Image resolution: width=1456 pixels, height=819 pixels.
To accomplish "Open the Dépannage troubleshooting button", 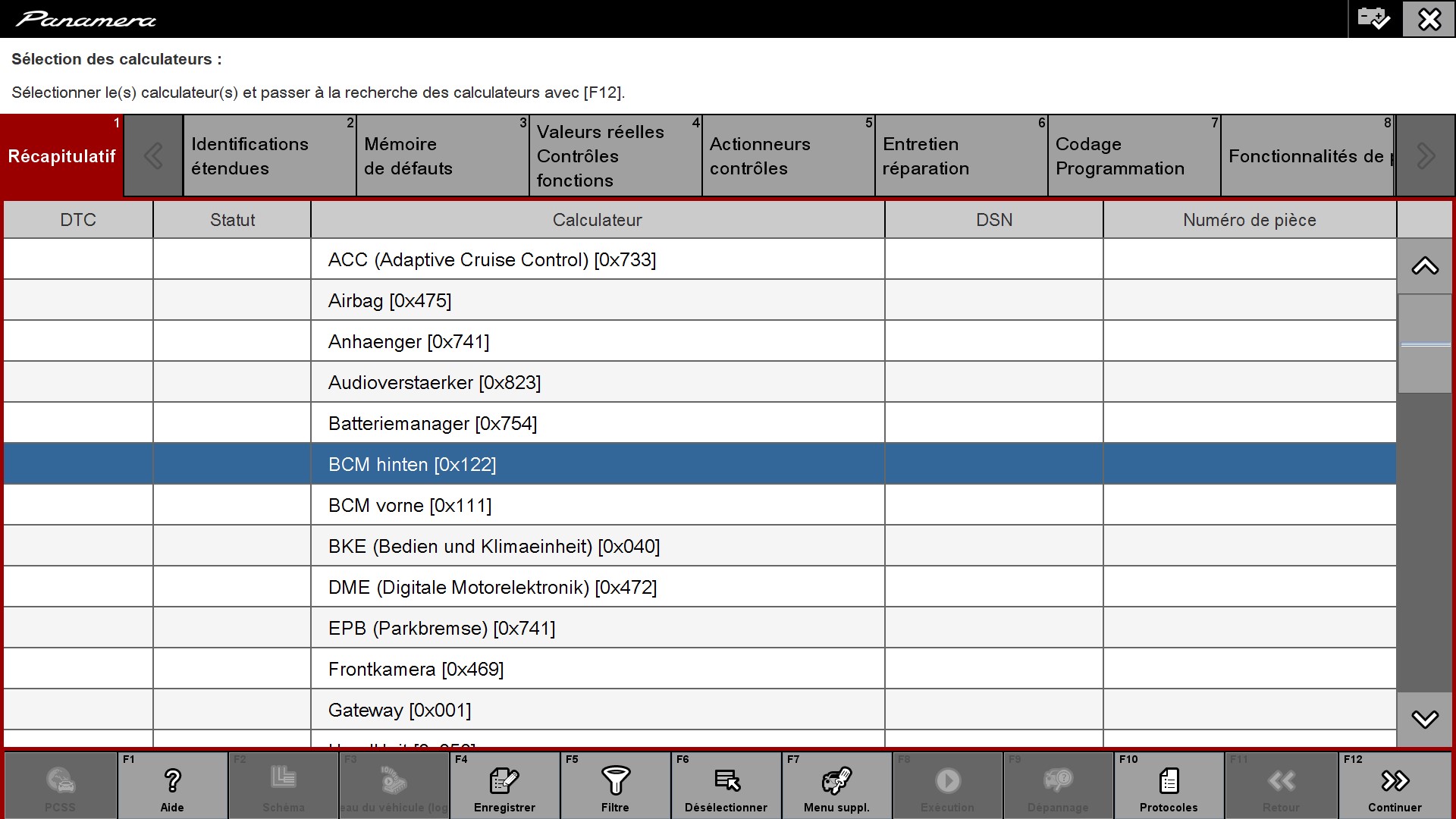I will click(1059, 785).
